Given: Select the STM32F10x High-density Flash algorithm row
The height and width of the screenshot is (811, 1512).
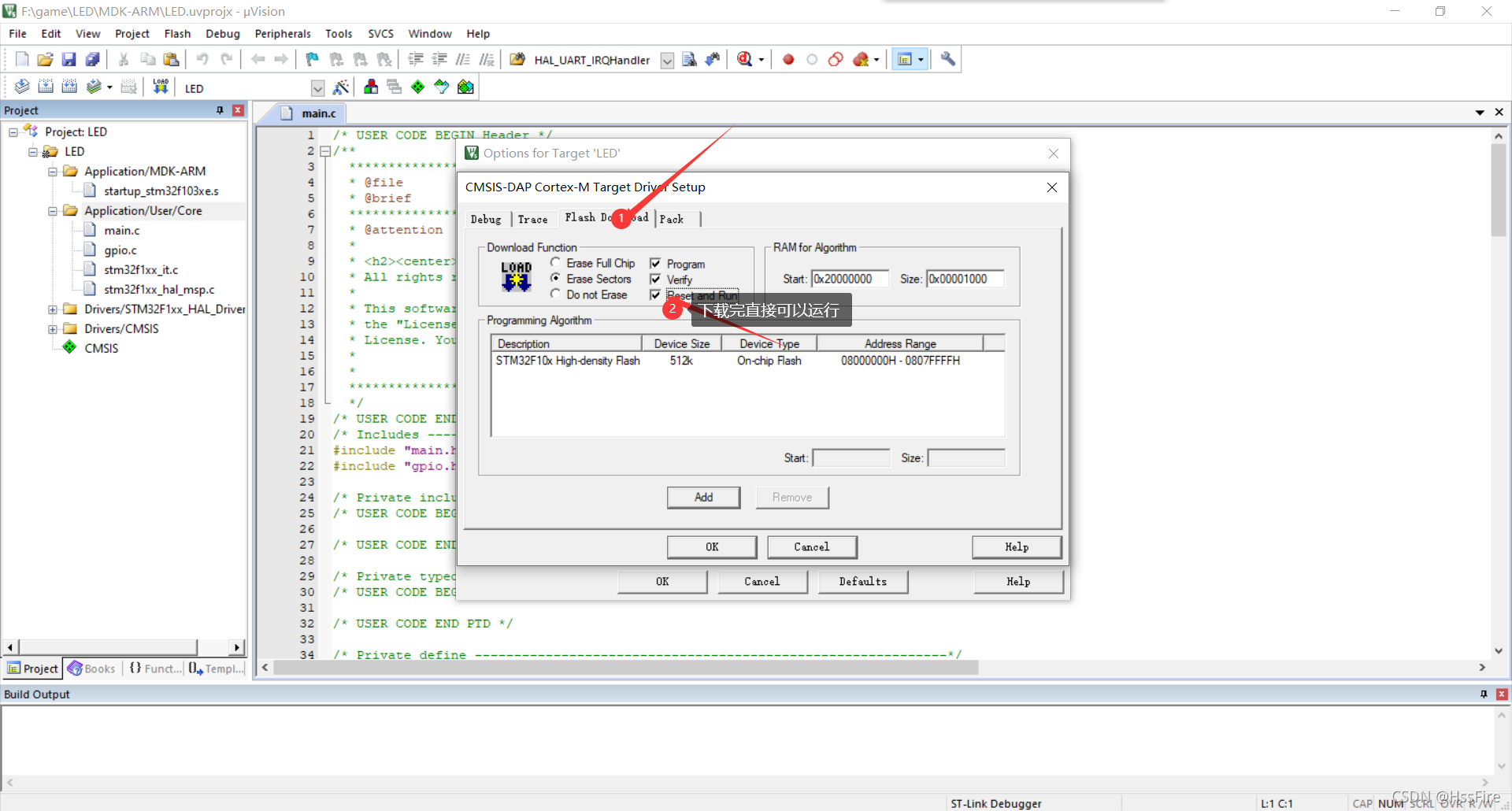Looking at the screenshot, I should 747,361.
